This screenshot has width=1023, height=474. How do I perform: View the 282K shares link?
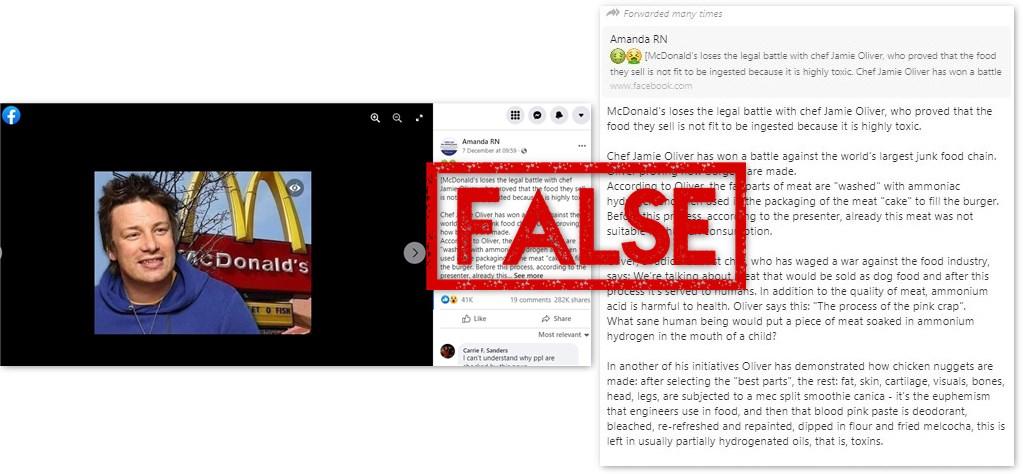coord(572,300)
